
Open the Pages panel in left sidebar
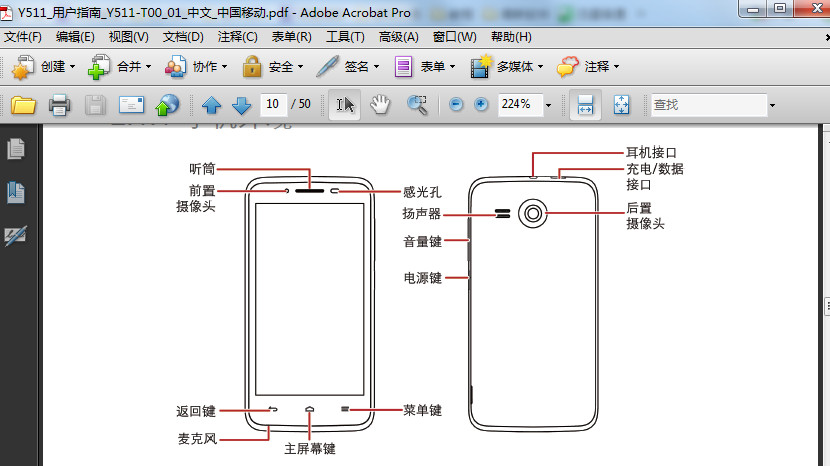16,149
